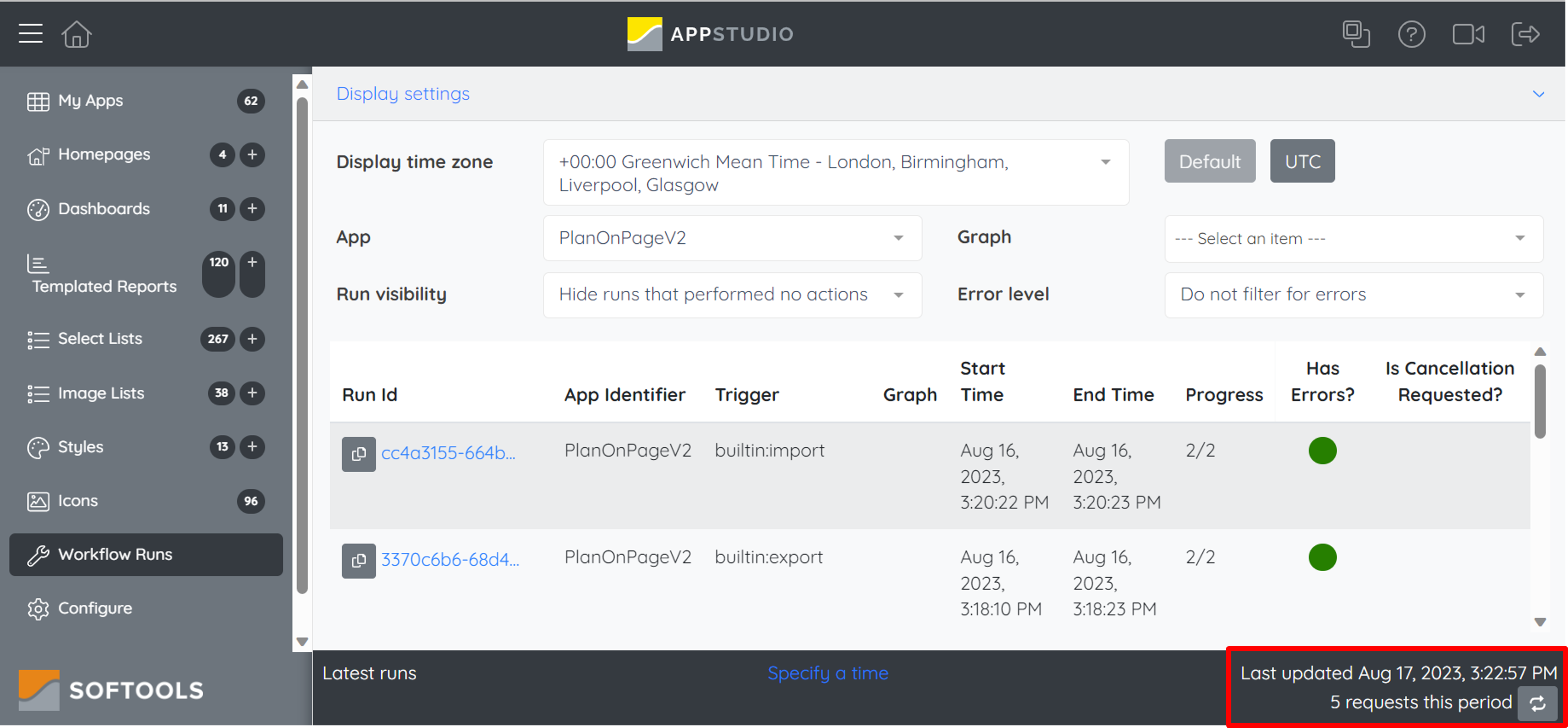Click the logout icon

click(1525, 33)
